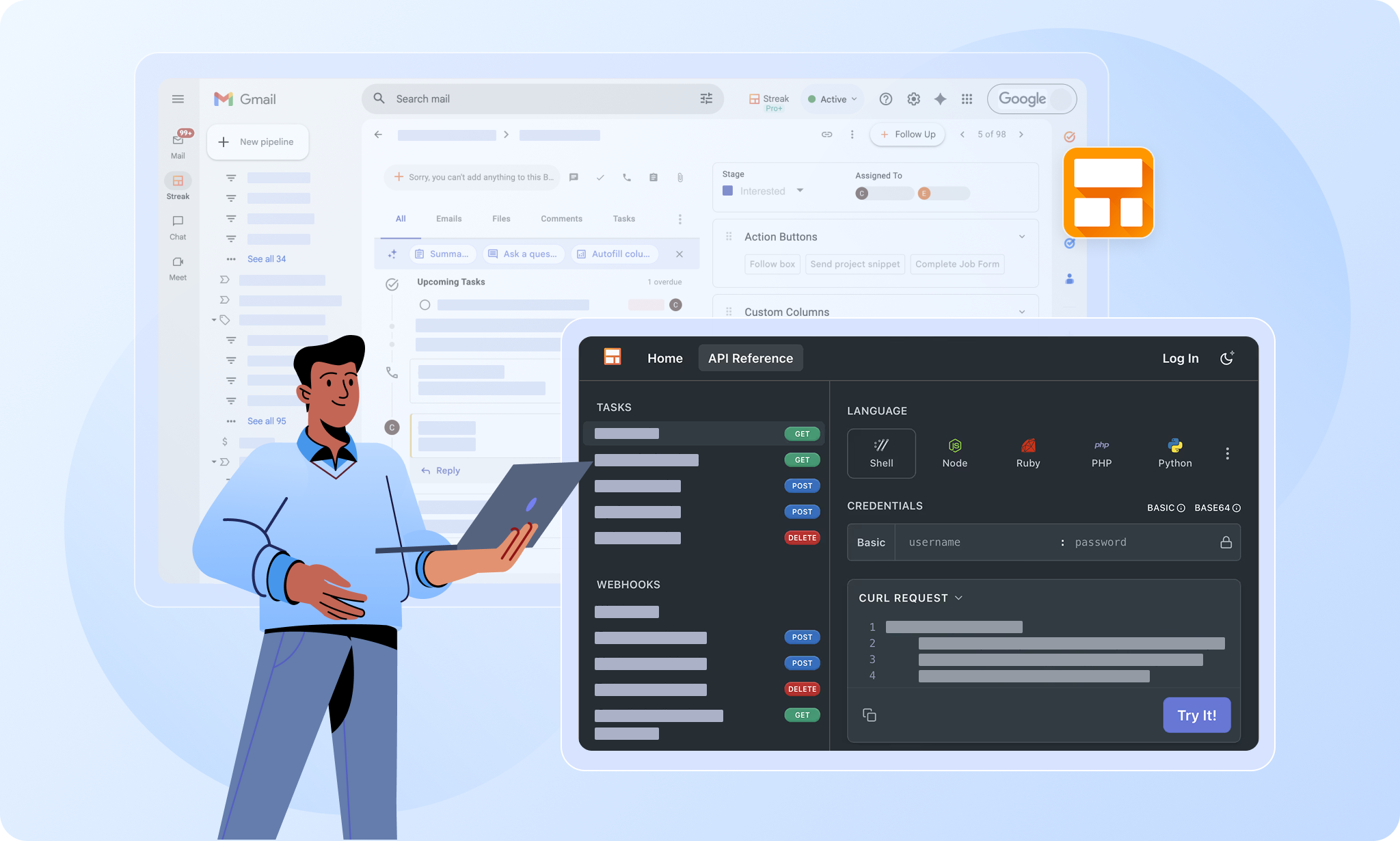
Task: Switch to the All tab
Action: point(401,219)
